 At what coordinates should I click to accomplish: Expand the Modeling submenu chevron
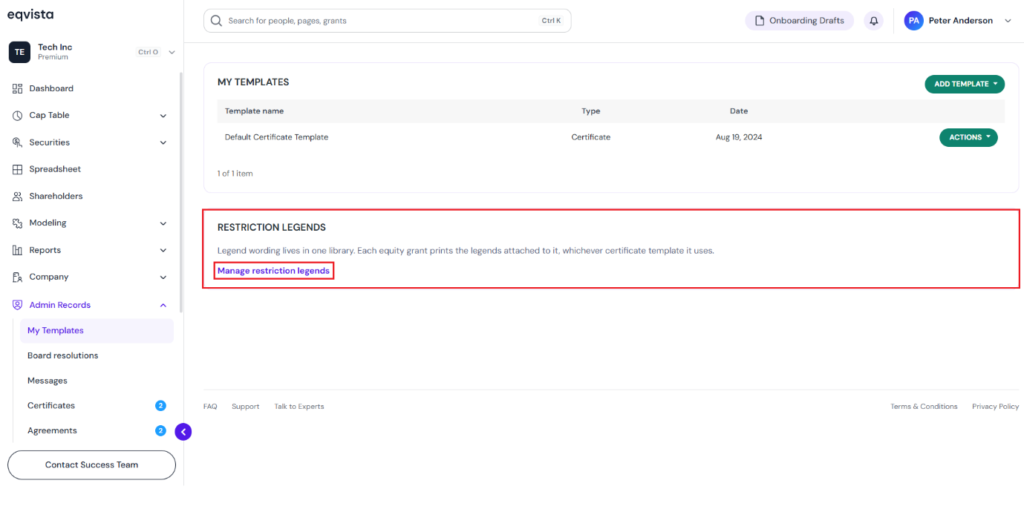163,223
